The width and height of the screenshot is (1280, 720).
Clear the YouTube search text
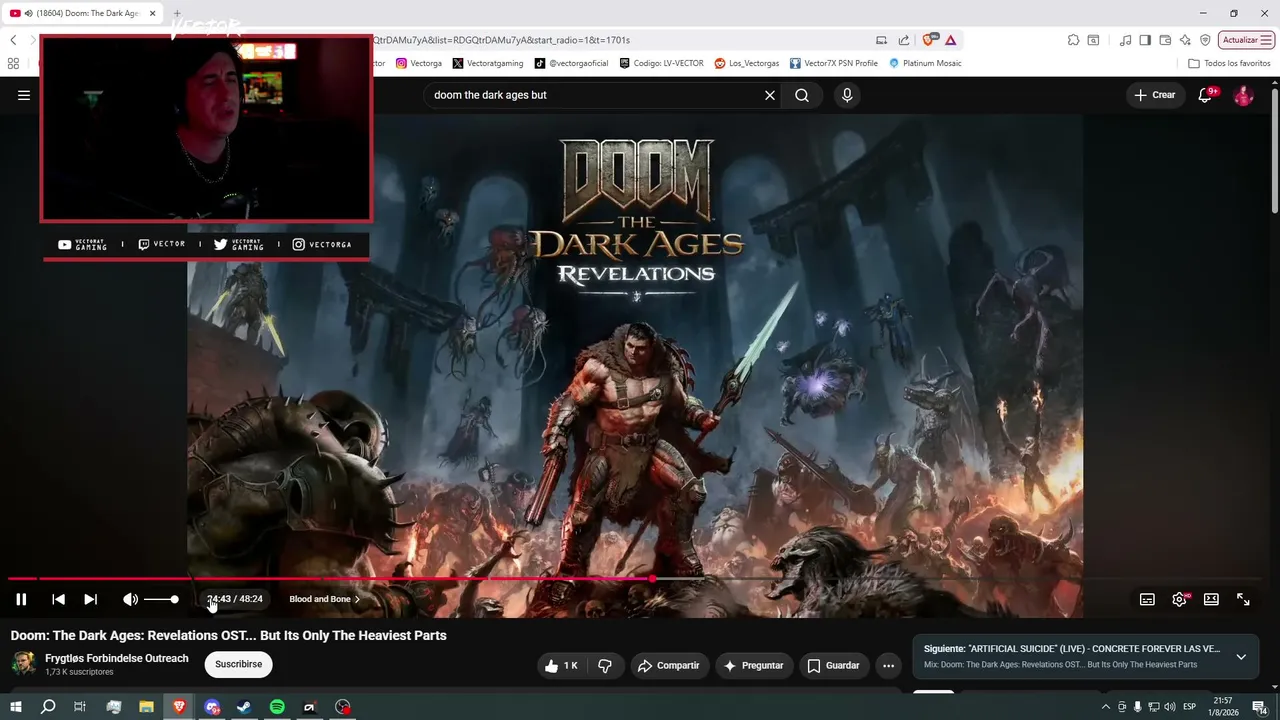(x=770, y=95)
